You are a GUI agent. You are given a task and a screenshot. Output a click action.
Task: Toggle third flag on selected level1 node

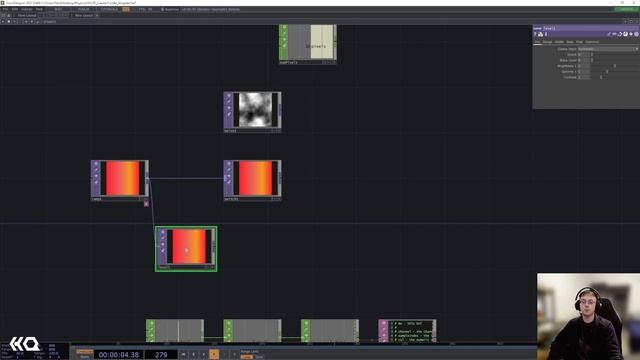coord(162,244)
